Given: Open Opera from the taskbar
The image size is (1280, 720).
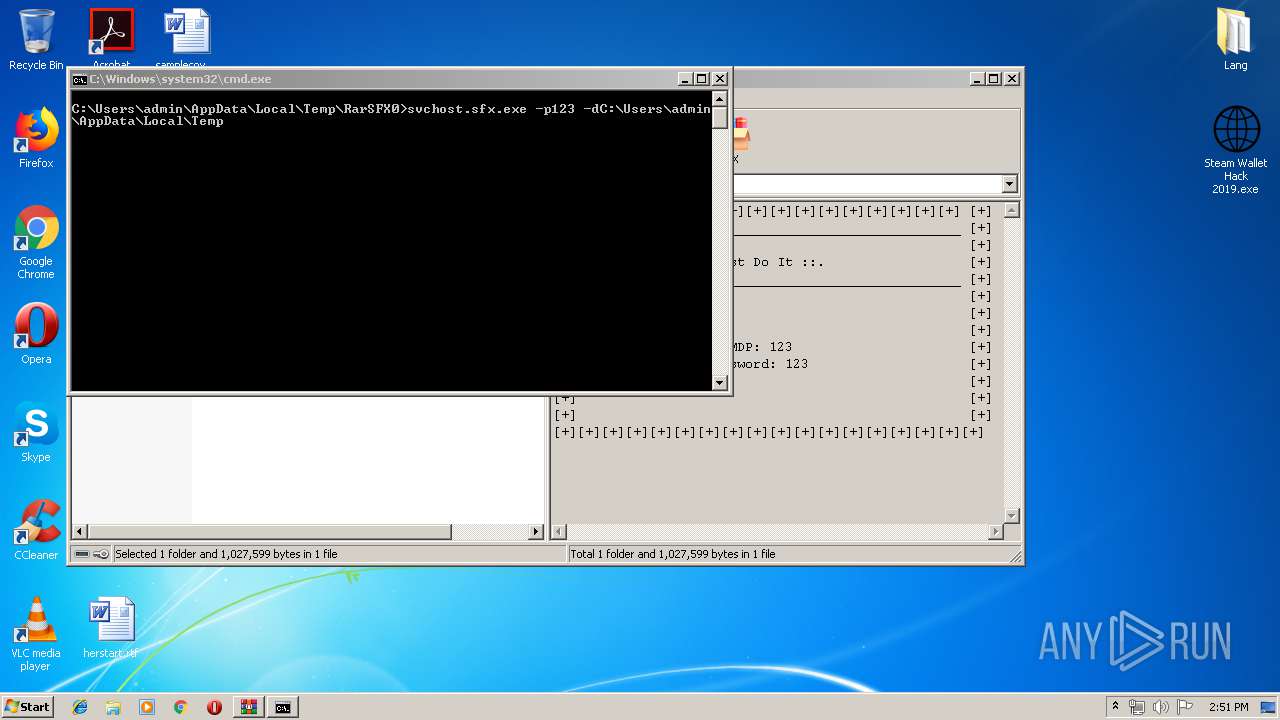Looking at the screenshot, I should tap(214, 707).
